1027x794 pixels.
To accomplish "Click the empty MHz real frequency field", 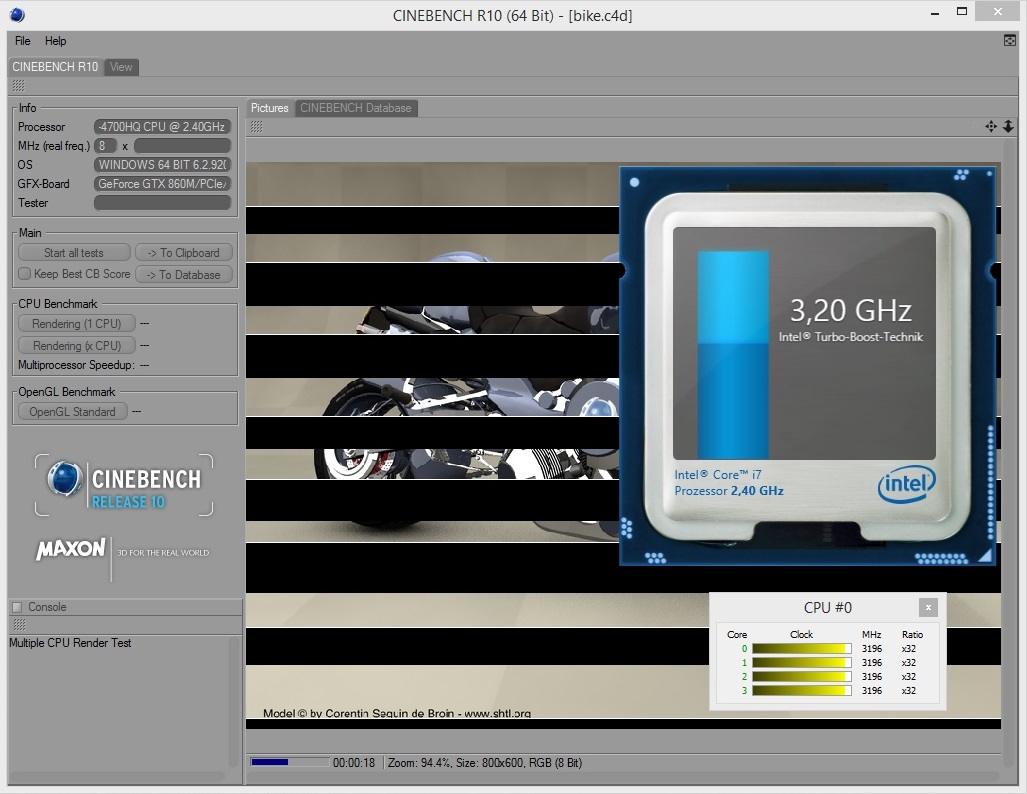I will coord(182,145).
